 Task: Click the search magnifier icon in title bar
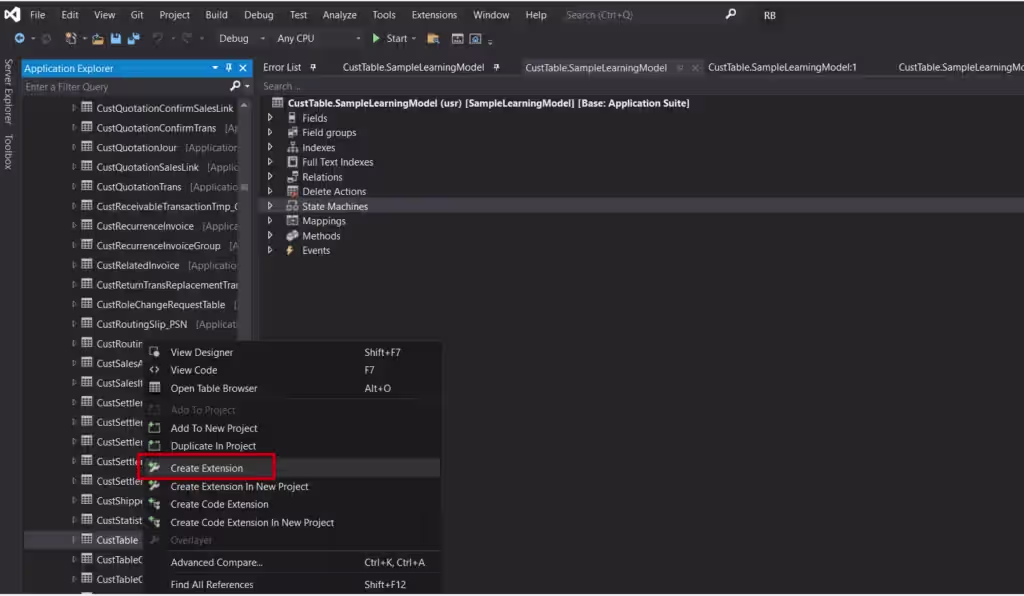pyautogui.click(x=731, y=14)
